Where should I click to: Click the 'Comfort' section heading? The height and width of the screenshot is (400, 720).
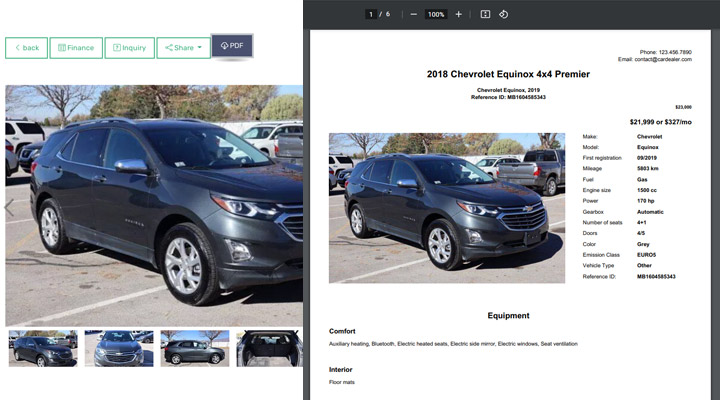tap(342, 331)
